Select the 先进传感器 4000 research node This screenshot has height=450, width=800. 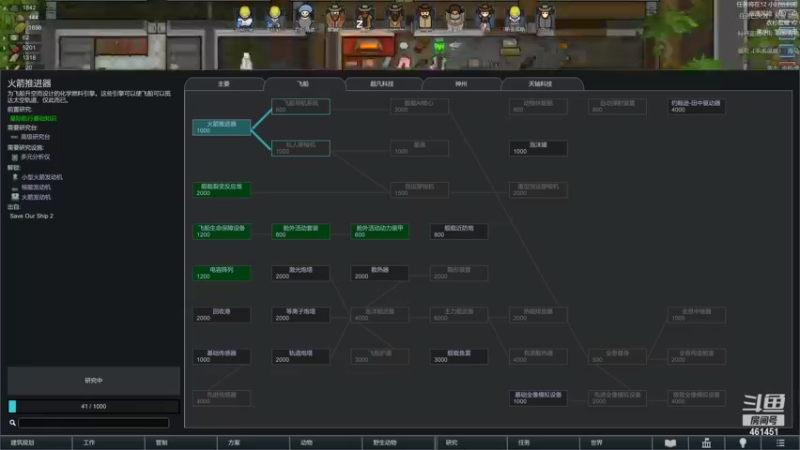click(221, 398)
